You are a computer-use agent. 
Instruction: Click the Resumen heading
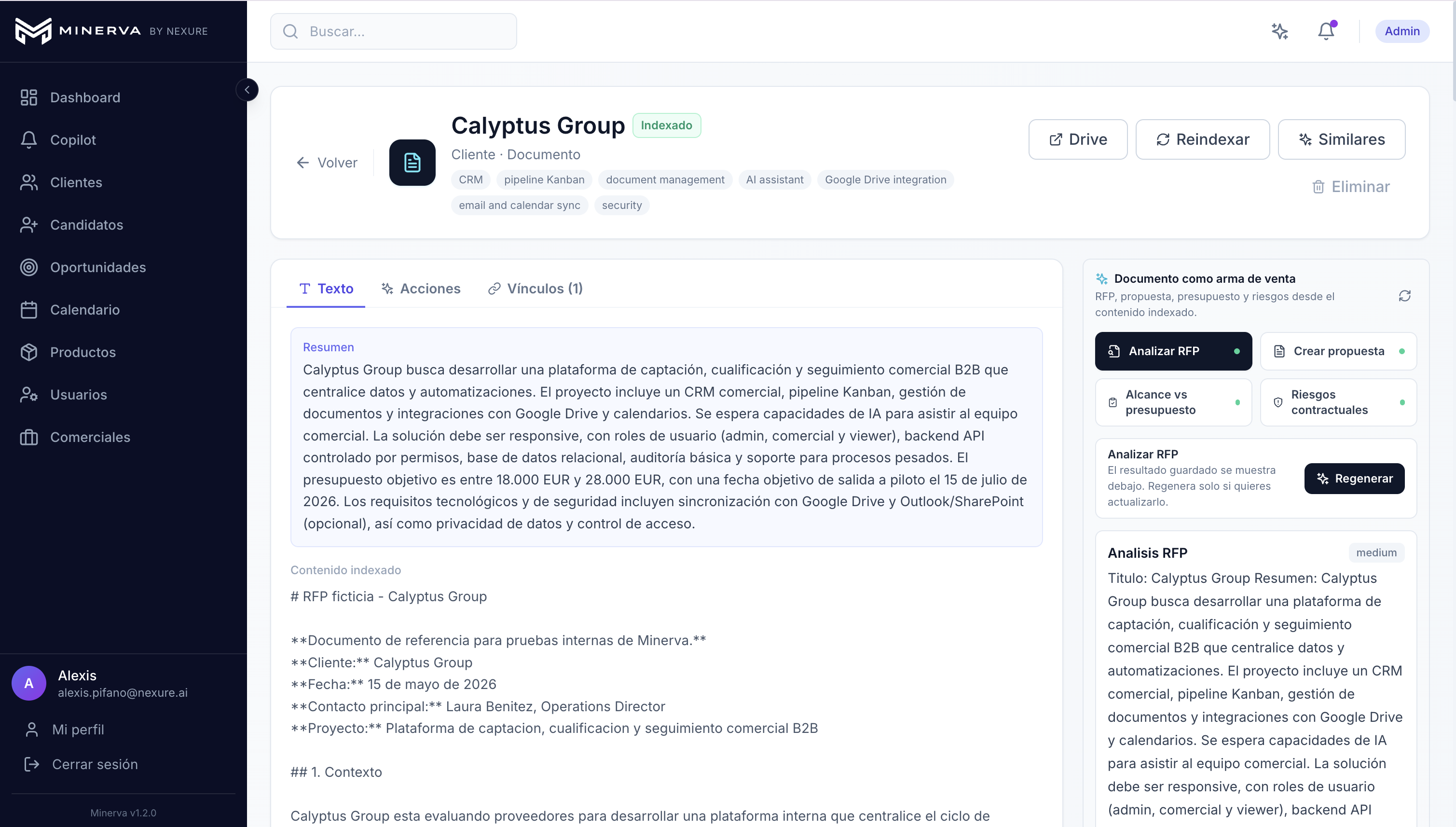pos(328,347)
